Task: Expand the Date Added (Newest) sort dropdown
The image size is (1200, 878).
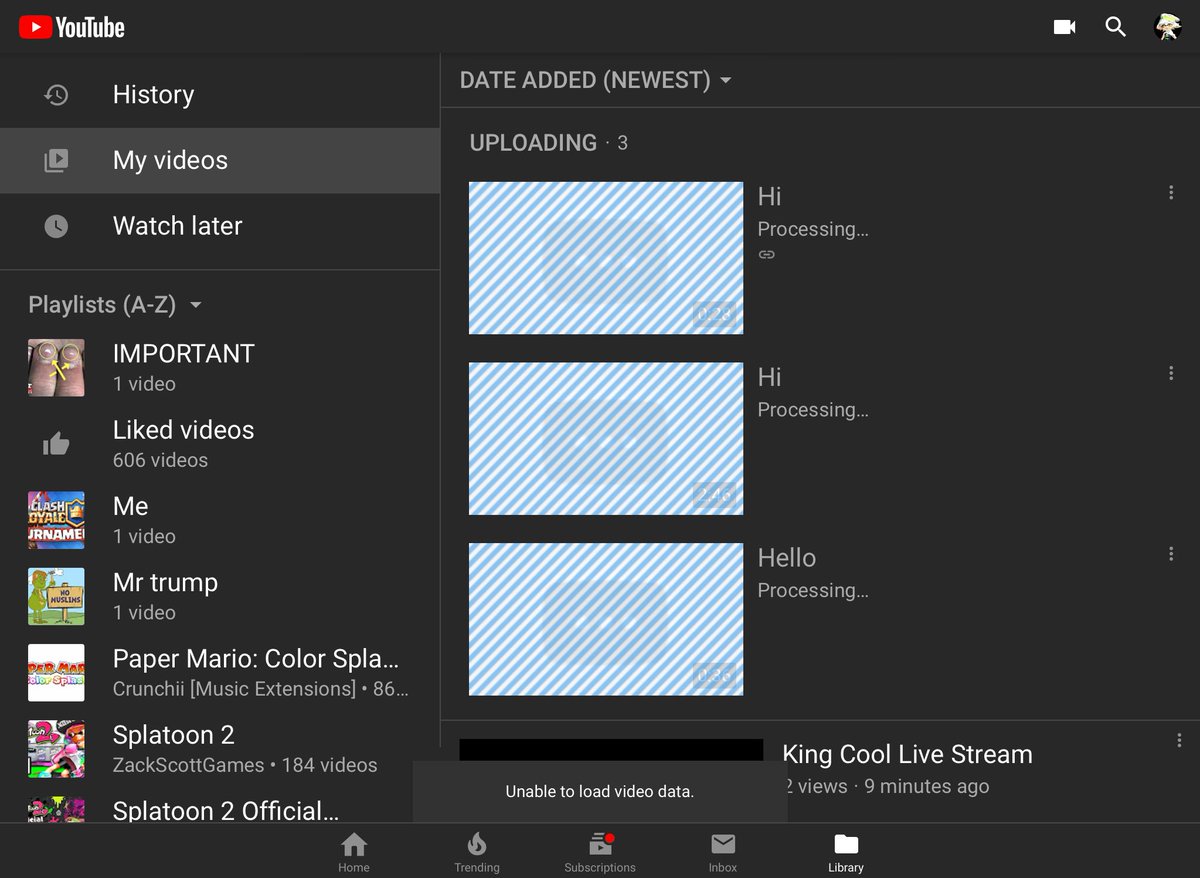Action: 596,80
